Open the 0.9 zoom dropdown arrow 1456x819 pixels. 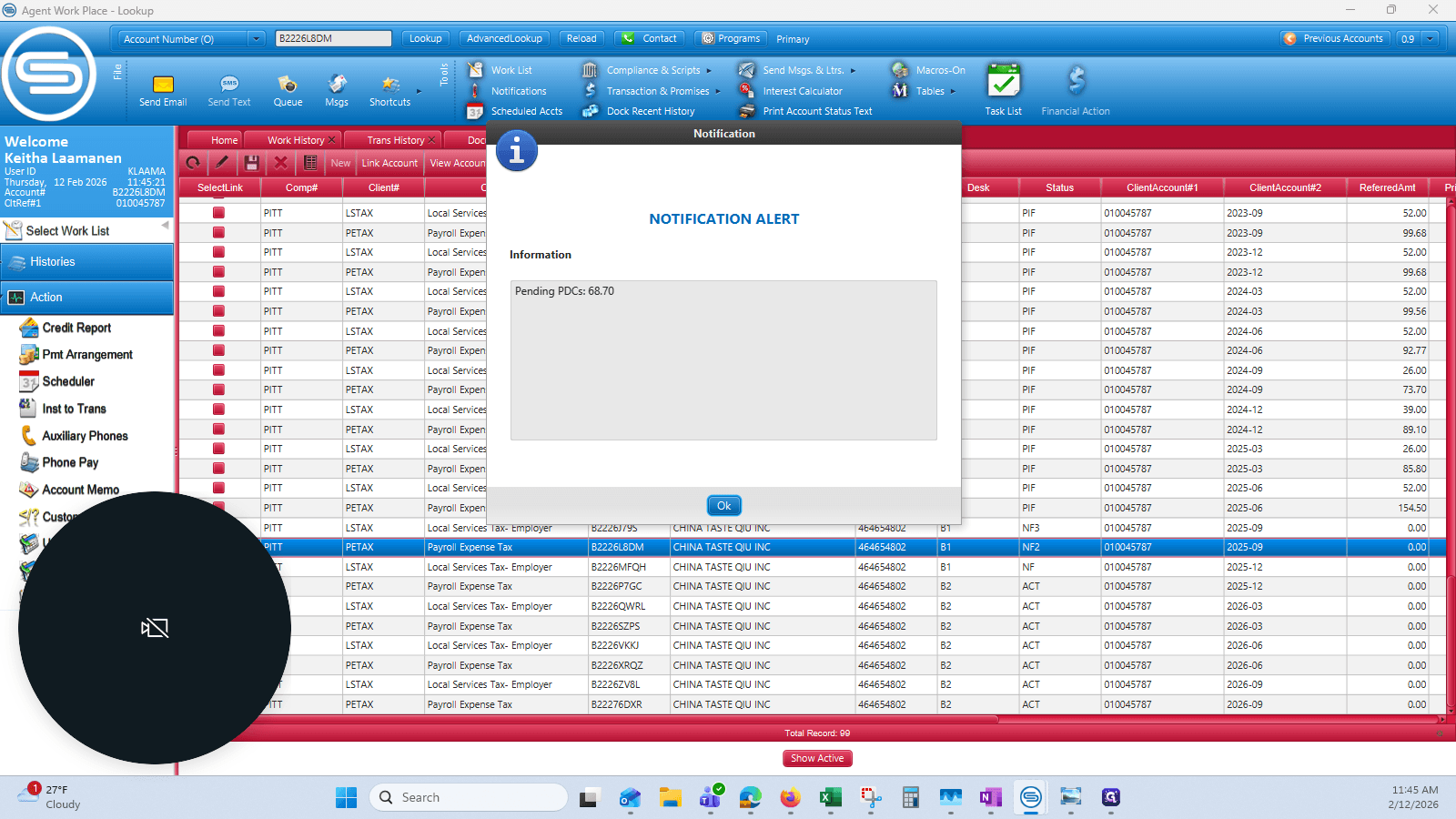coord(1431,39)
